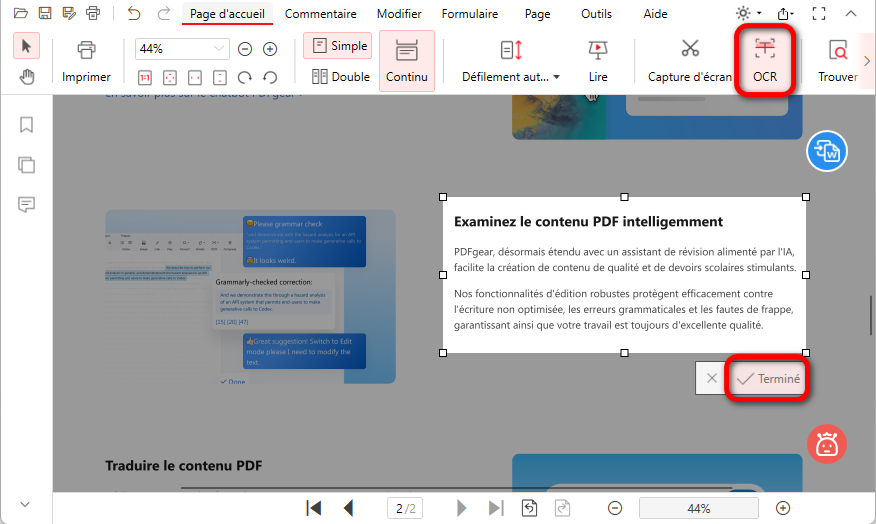Switch to Simple page view

click(338, 46)
